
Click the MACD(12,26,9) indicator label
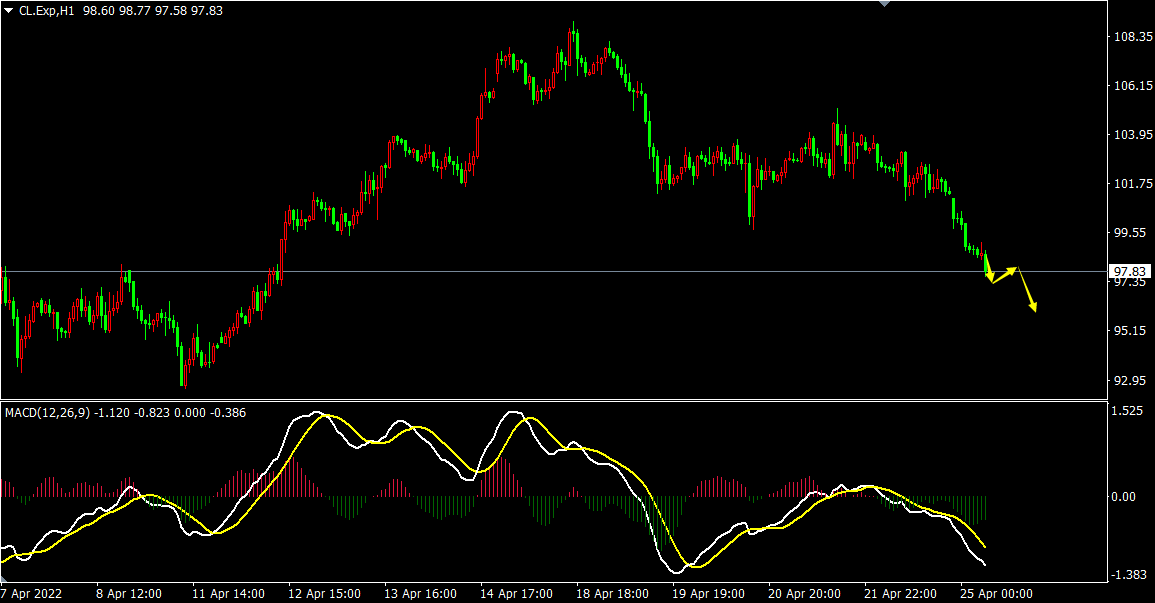click(47, 412)
